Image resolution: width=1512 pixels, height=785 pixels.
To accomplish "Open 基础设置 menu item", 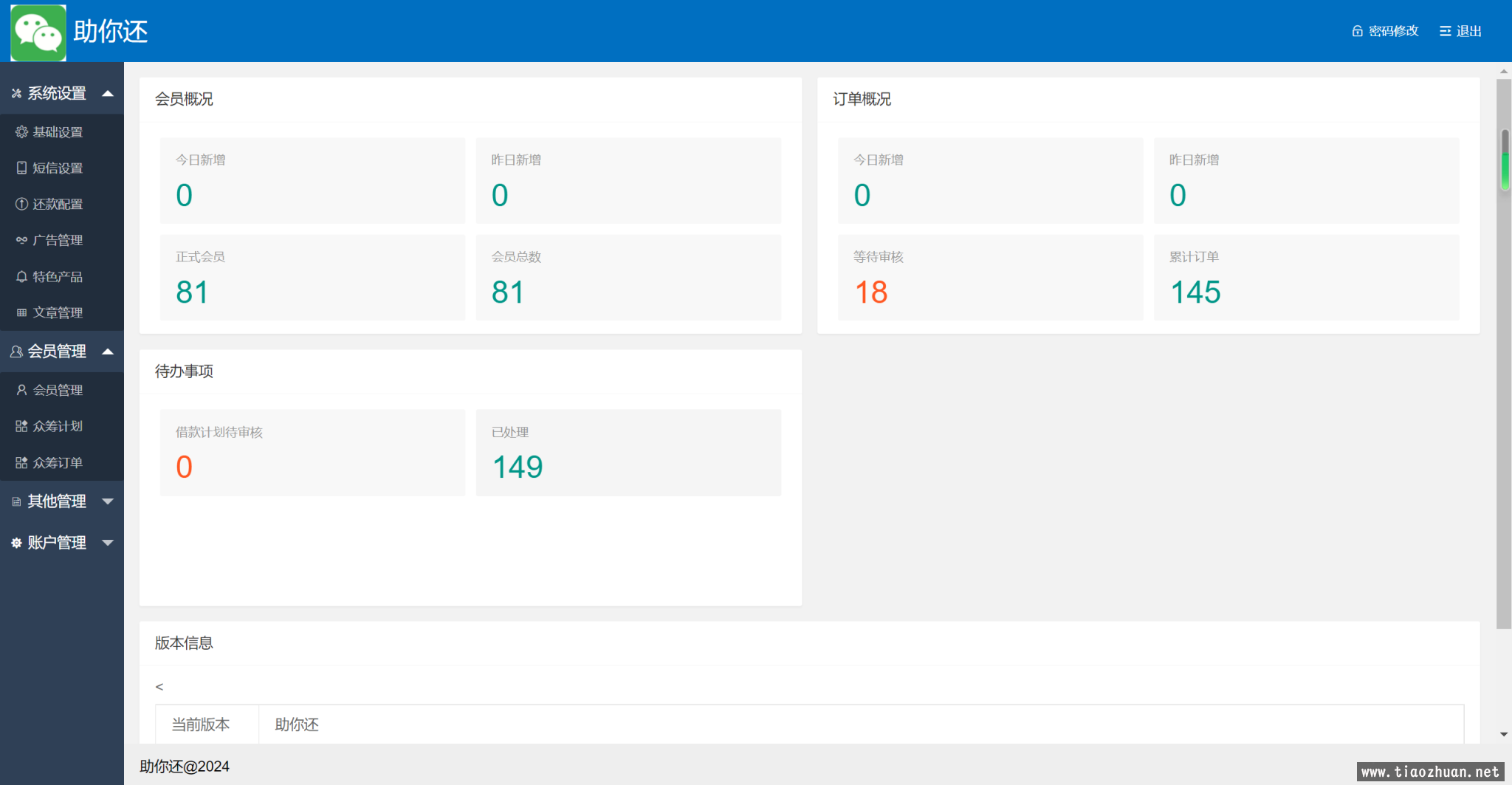I will pyautogui.click(x=62, y=132).
